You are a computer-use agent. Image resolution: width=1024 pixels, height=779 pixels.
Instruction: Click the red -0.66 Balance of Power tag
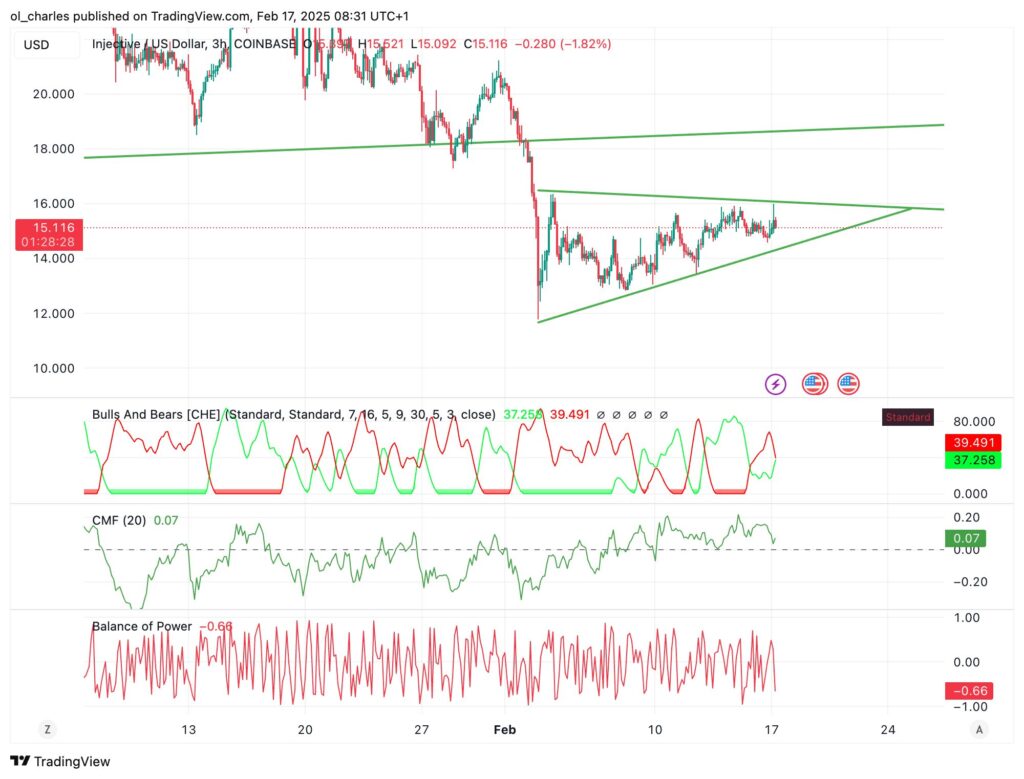pyautogui.click(x=966, y=691)
